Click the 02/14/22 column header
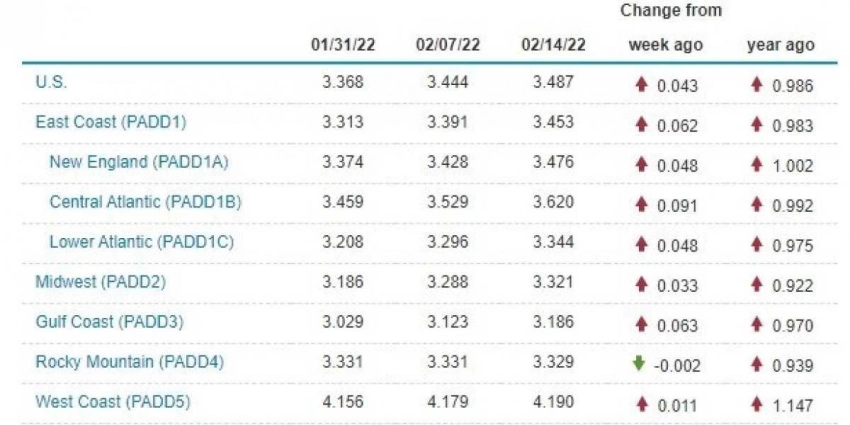850x425 pixels. click(555, 45)
